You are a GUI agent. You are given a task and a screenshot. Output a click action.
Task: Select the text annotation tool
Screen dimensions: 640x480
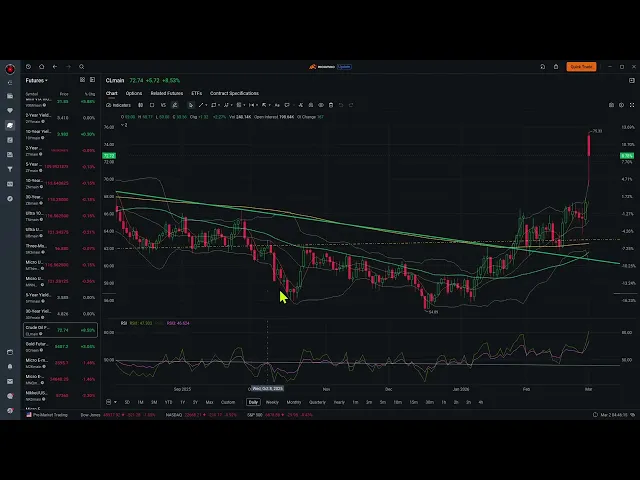277,105
